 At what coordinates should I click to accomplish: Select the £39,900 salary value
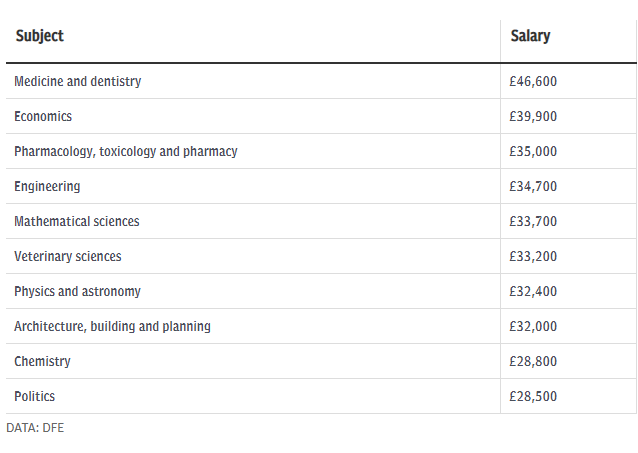pos(533,116)
